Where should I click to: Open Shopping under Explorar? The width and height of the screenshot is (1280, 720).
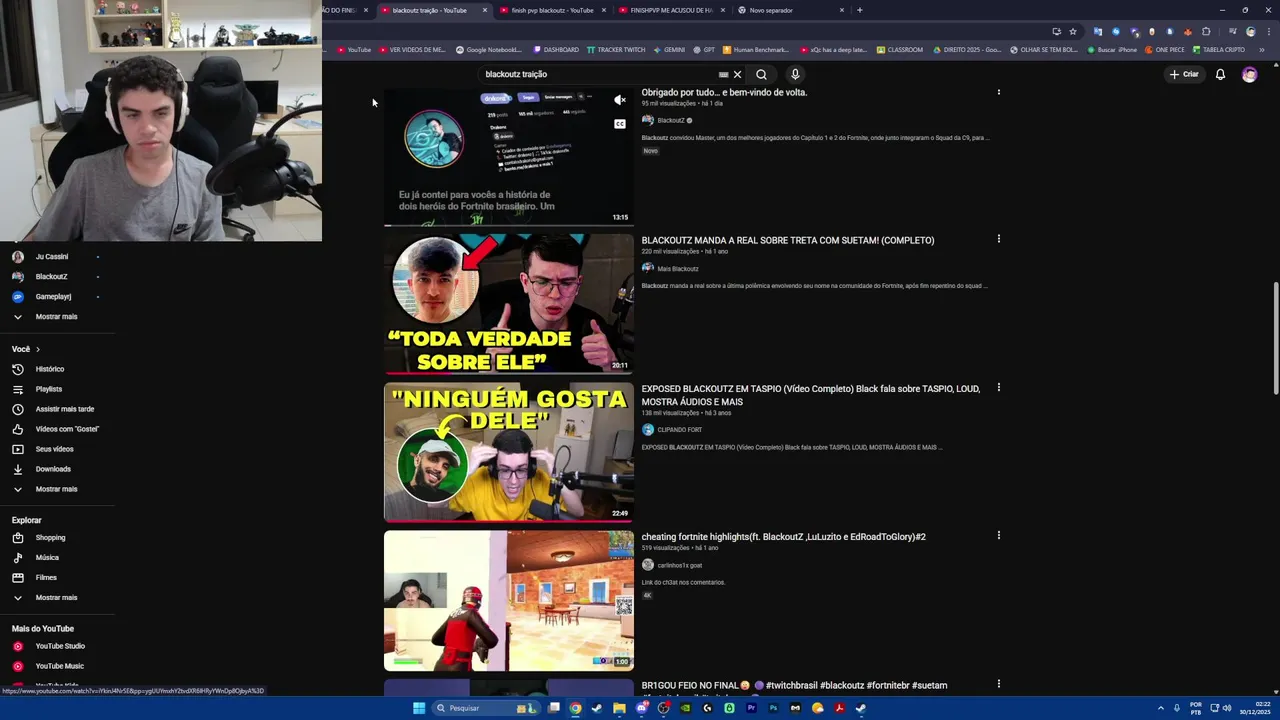50,538
